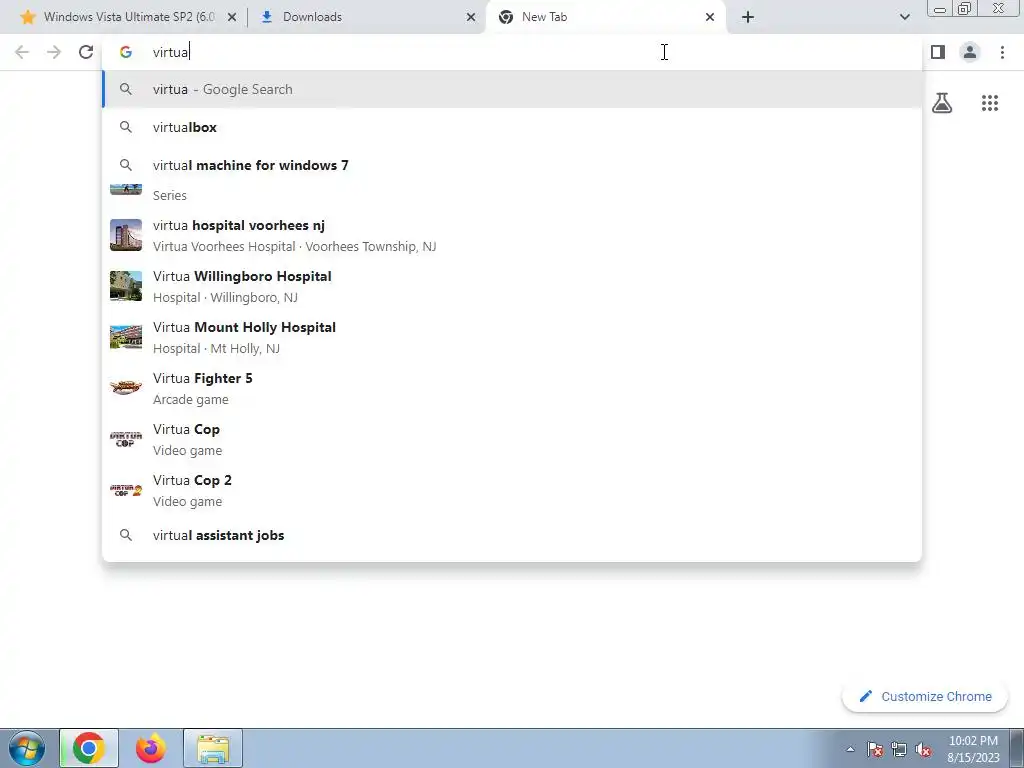
Task: Click the Virtua Cop 2 logo thumbnail
Action: [126, 490]
